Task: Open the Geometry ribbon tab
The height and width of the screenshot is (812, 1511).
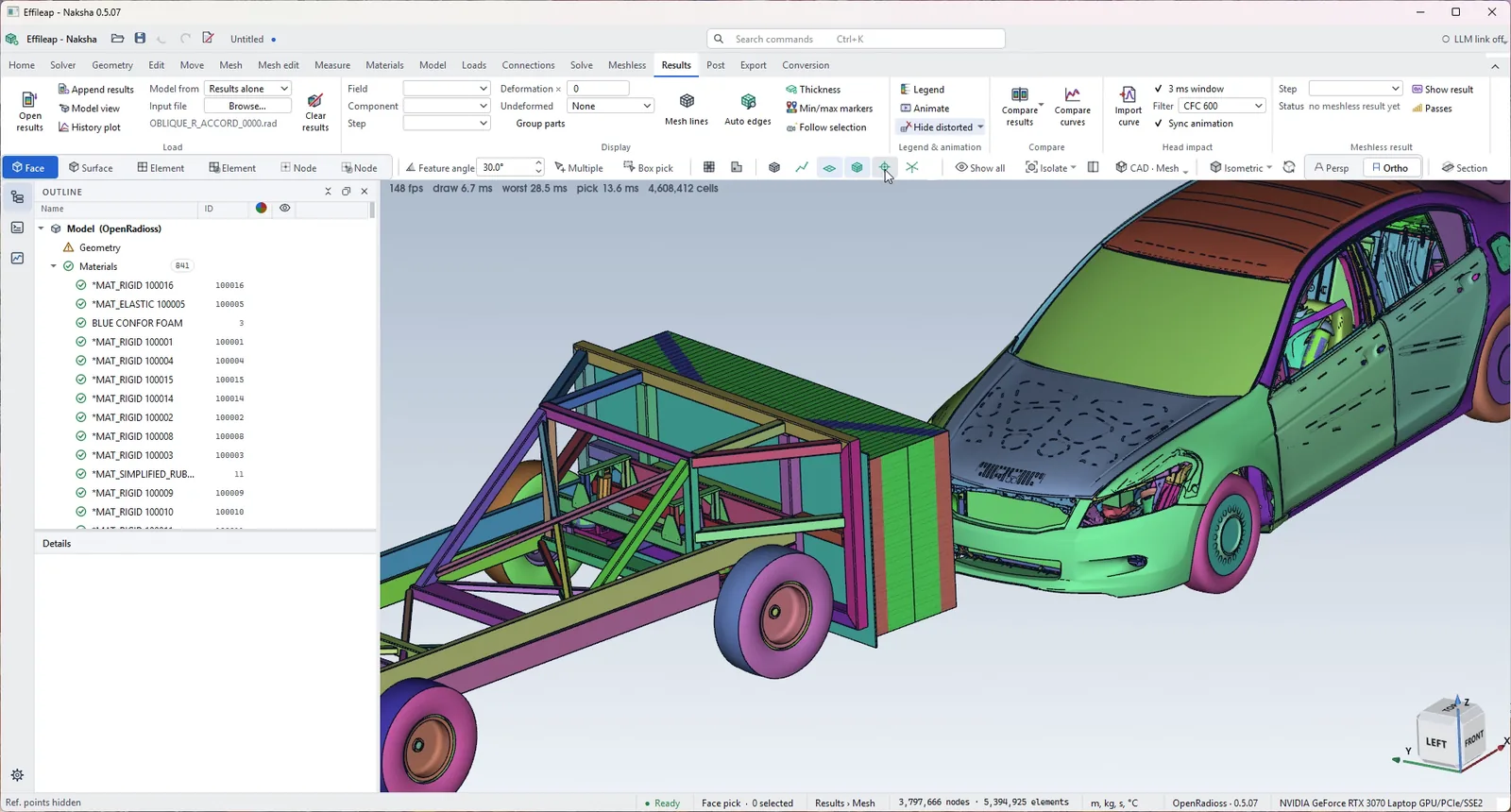Action: (x=112, y=65)
